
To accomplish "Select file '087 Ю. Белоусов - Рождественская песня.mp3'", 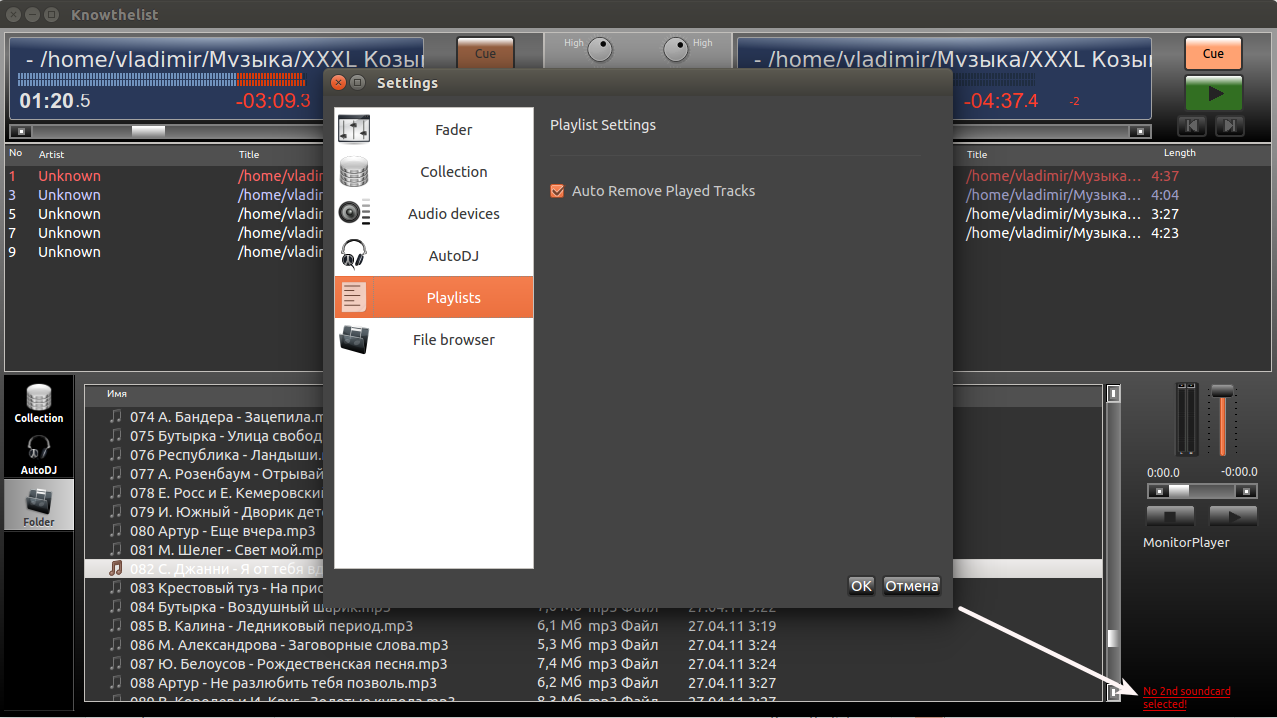I will click(288, 664).
